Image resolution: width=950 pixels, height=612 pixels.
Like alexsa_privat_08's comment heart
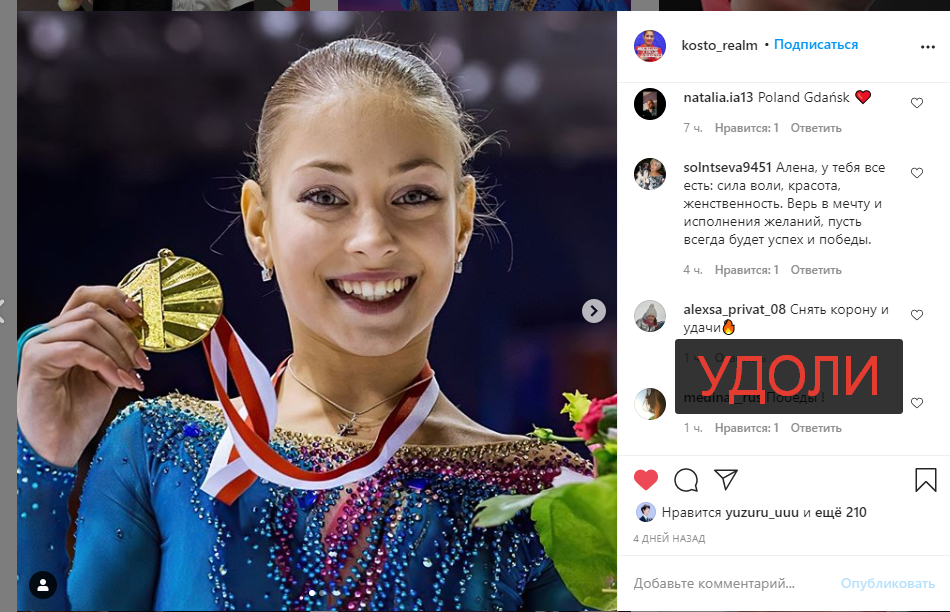click(x=917, y=314)
